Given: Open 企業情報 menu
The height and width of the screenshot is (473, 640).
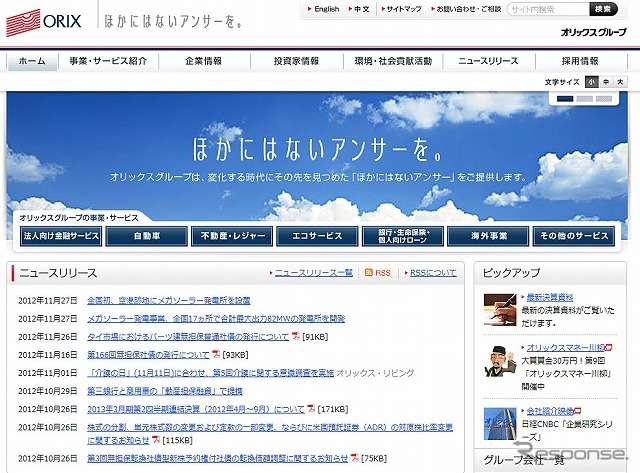Looking at the screenshot, I should click(x=204, y=62).
